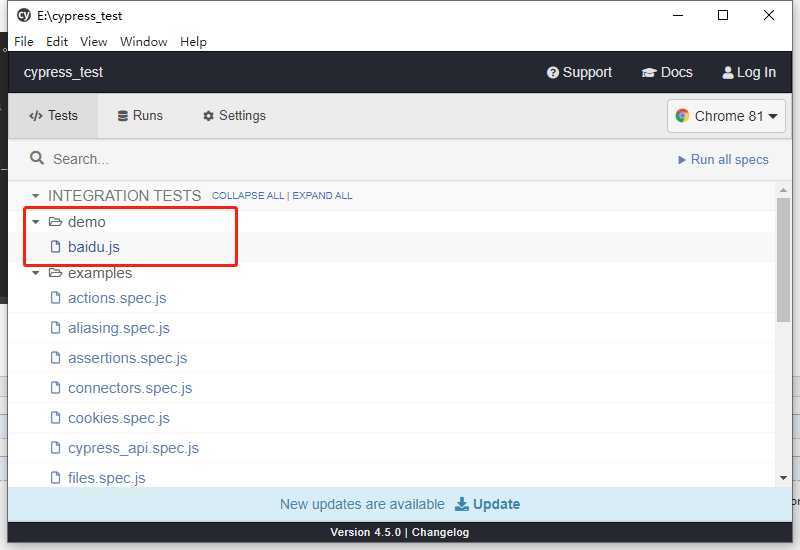Open files.spec.js
The height and width of the screenshot is (550, 800).
point(107,478)
